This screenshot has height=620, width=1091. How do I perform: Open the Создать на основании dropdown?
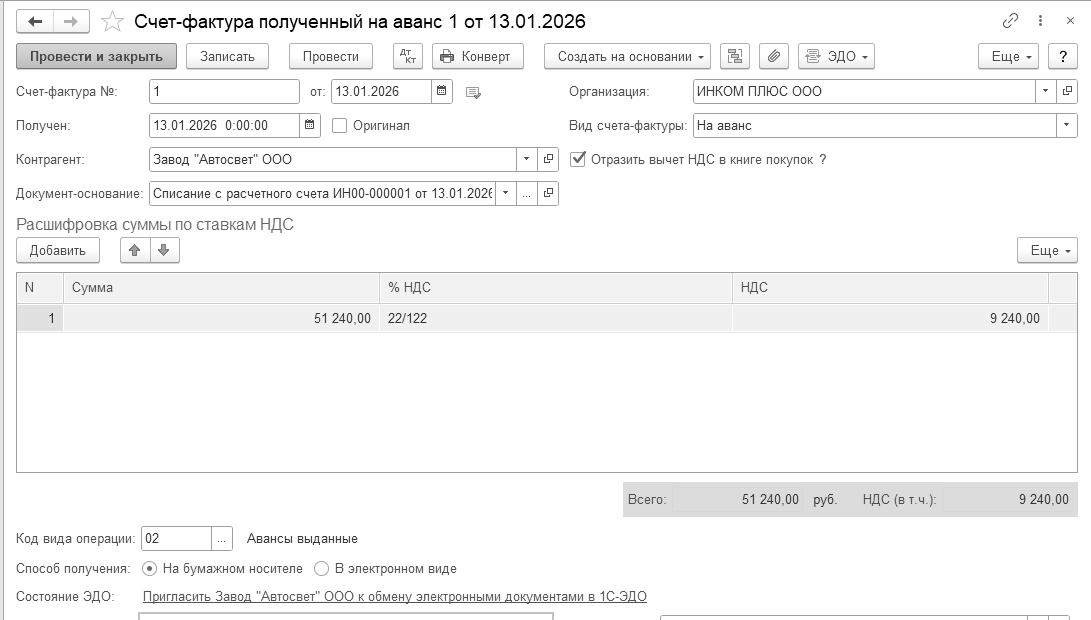point(627,56)
